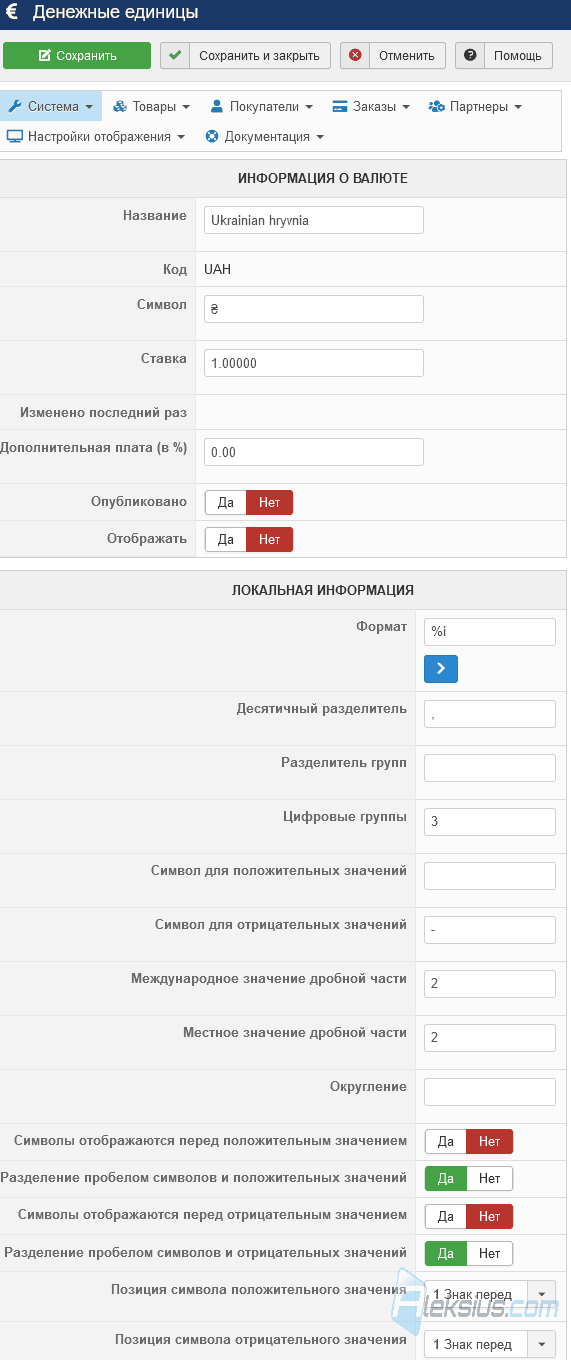This screenshot has width=571, height=1360.
Task: Click the Отменить button
Action: click(x=393, y=55)
